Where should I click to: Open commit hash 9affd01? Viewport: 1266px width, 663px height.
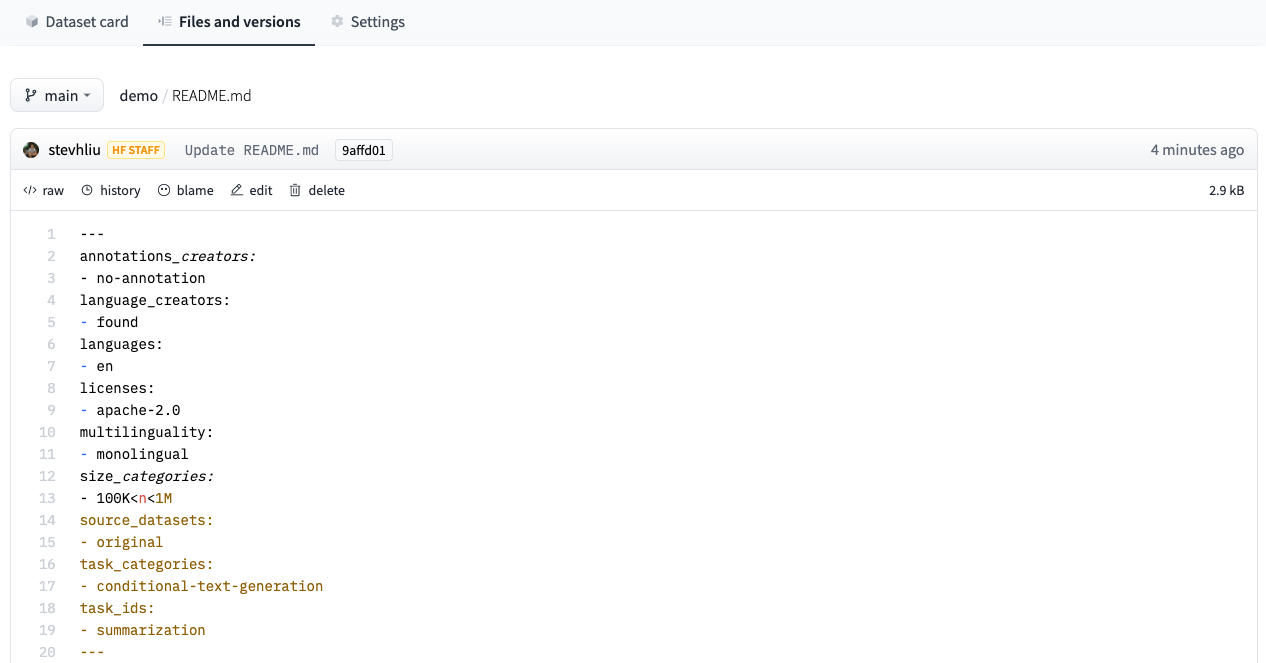click(364, 150)
